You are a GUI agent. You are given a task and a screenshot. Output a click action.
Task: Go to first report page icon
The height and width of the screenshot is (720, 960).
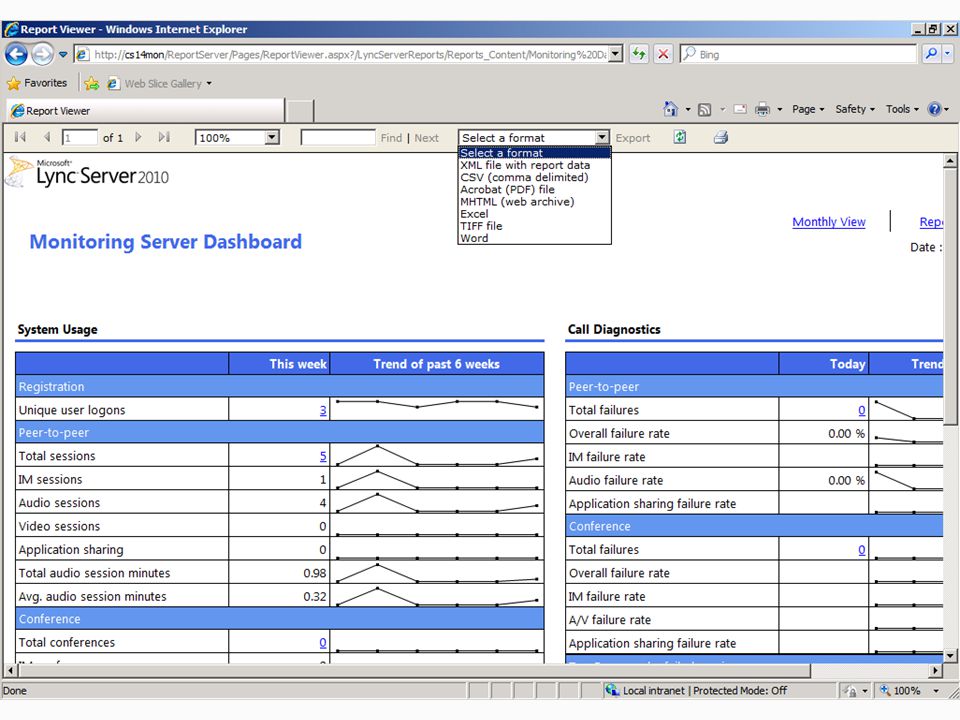(20, 137)
